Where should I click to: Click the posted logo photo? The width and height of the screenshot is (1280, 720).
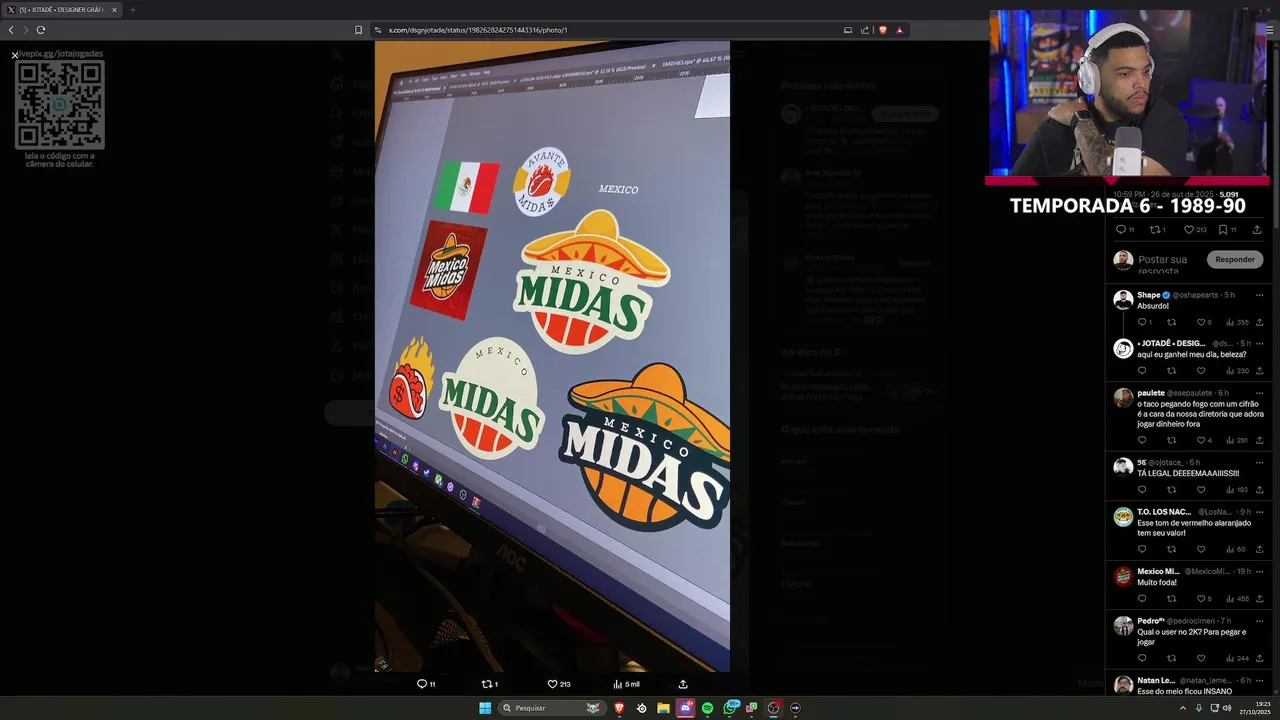[552, 356]
